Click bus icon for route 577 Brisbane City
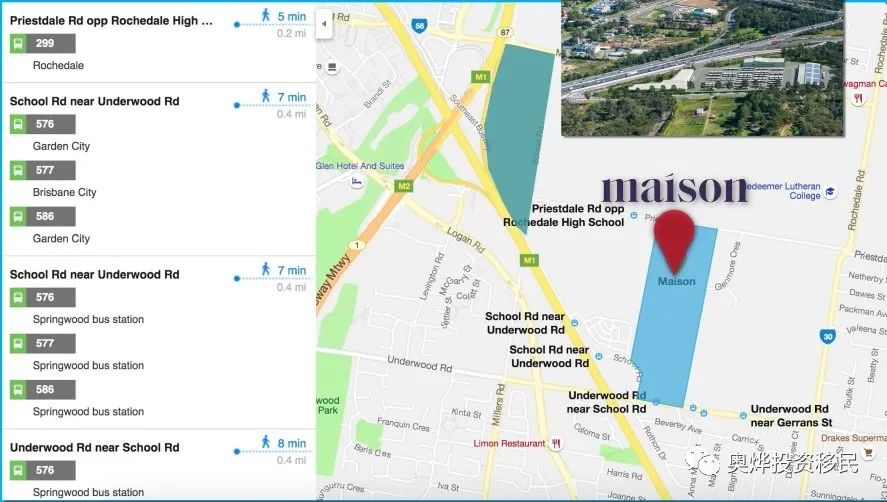The width and height of the screenshot is (887, 502). point(18,170)
